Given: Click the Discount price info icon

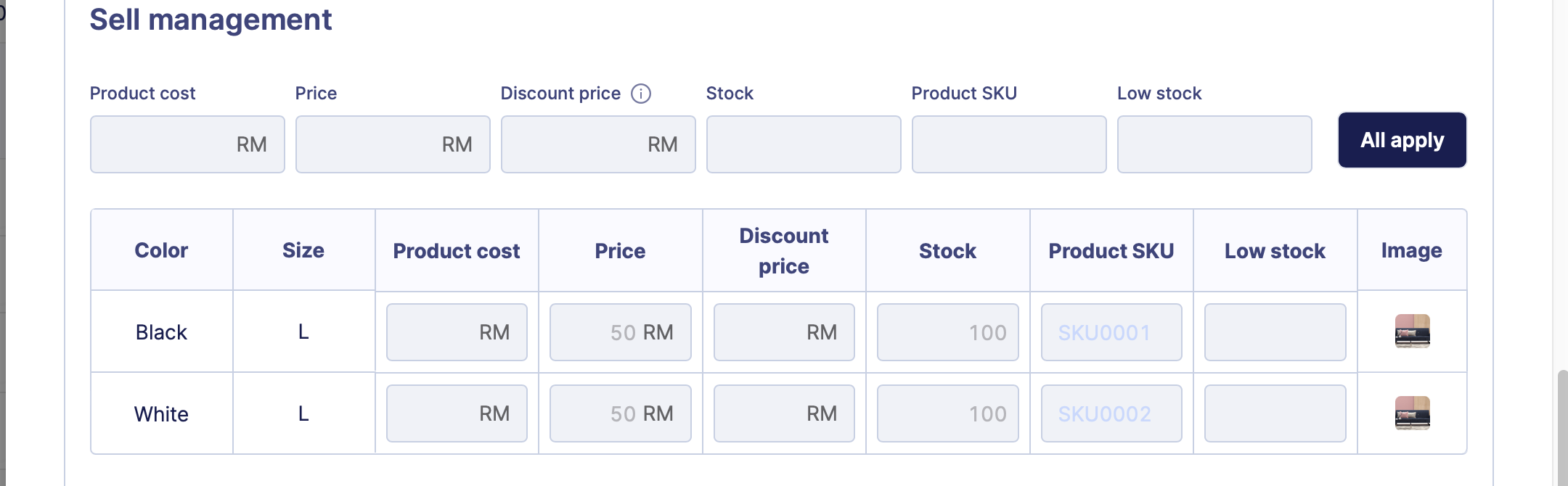Looking at the screenshot, I should click(x=641, y=94).
